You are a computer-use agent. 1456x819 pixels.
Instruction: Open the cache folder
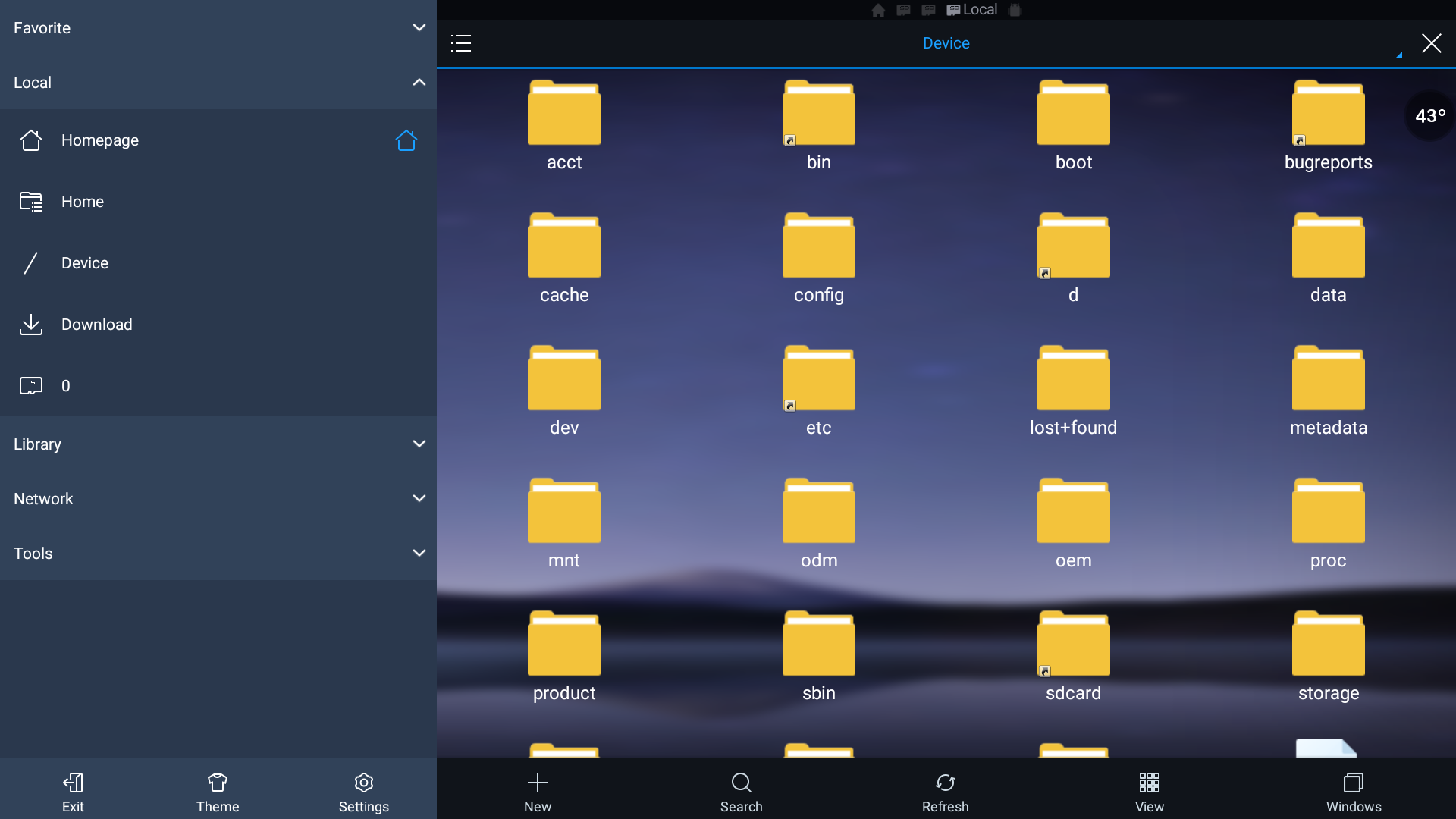click(564, 259)
